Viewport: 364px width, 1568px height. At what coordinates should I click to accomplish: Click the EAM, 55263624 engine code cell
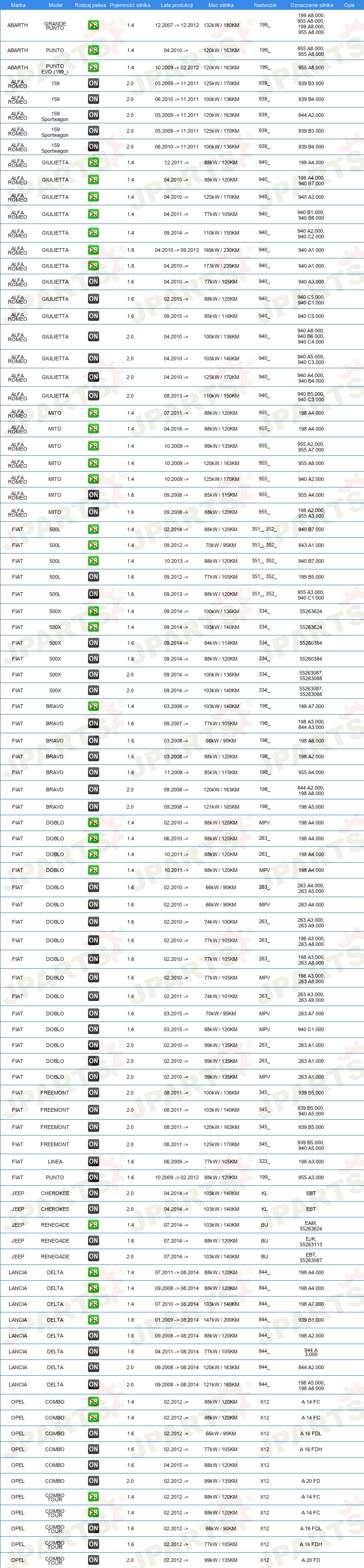pyautogui.click(x=310, y=1225)
